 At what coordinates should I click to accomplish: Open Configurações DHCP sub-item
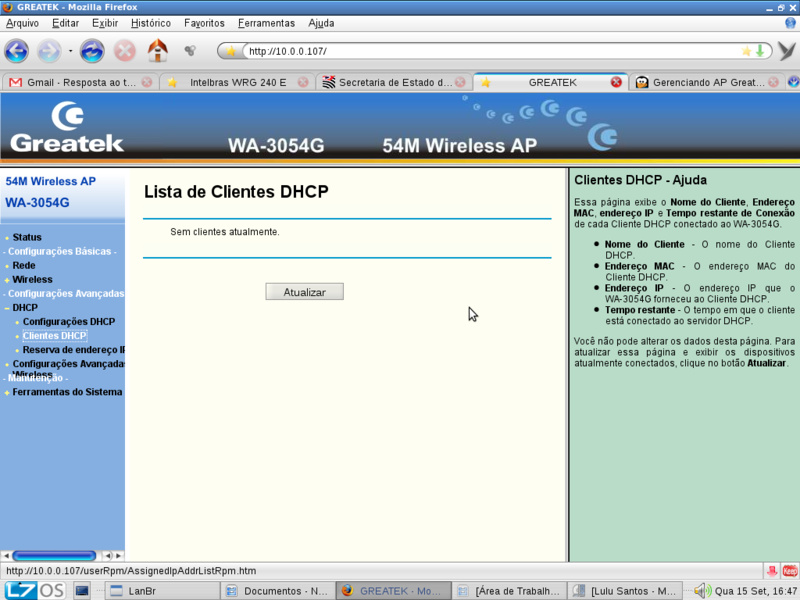(x=69, y=321)
